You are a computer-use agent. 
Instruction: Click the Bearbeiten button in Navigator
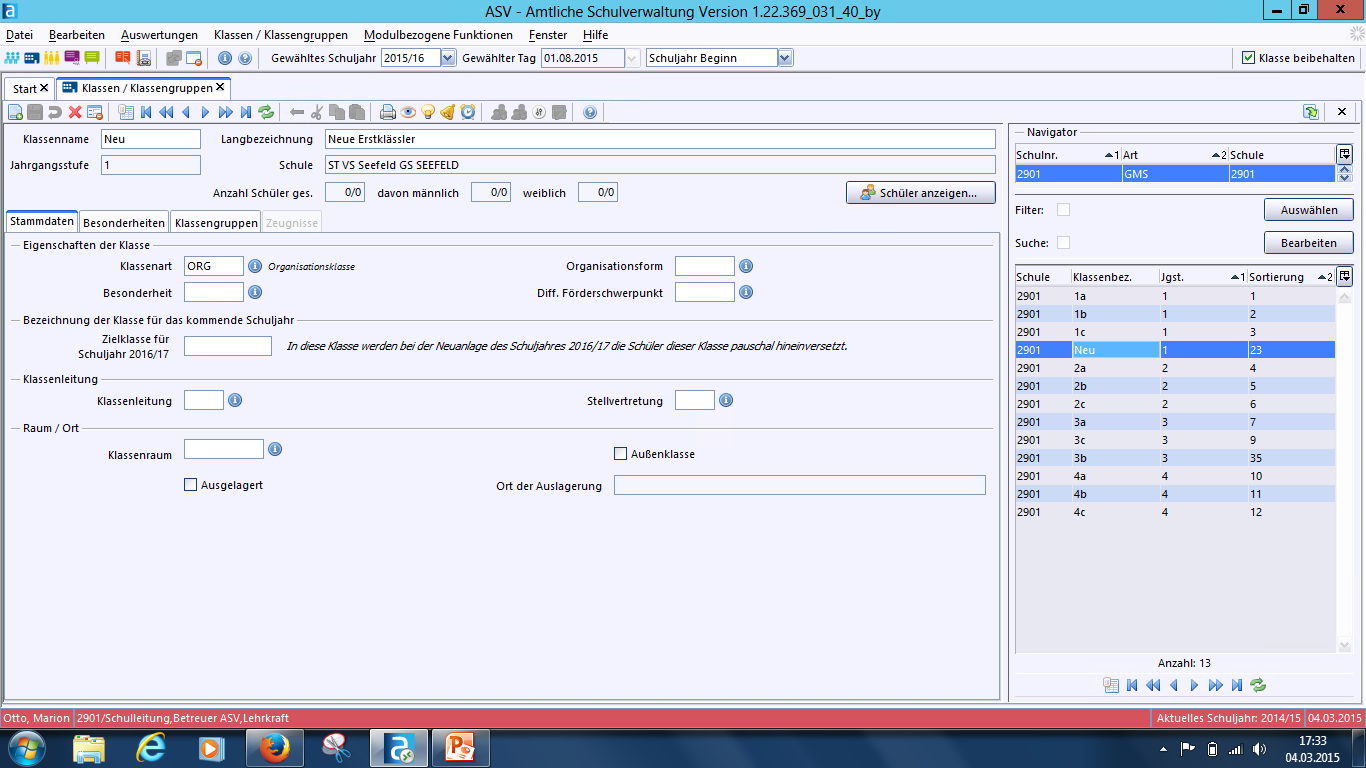(1308, 243)
